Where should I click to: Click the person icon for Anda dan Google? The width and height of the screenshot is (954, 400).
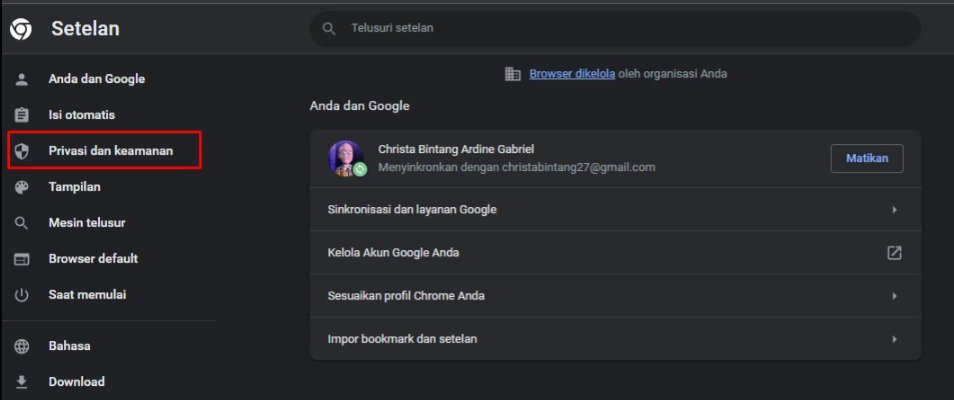21,79
